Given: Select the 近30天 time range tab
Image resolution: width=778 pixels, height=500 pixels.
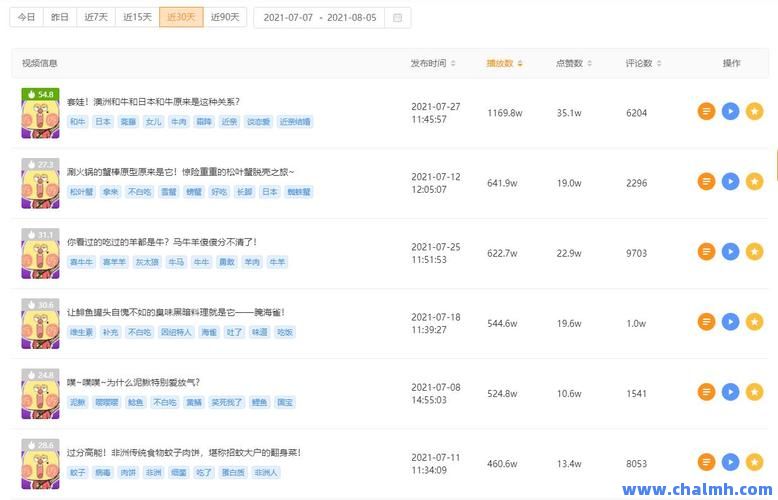Looking at the screenshot, I should point(181,17).
